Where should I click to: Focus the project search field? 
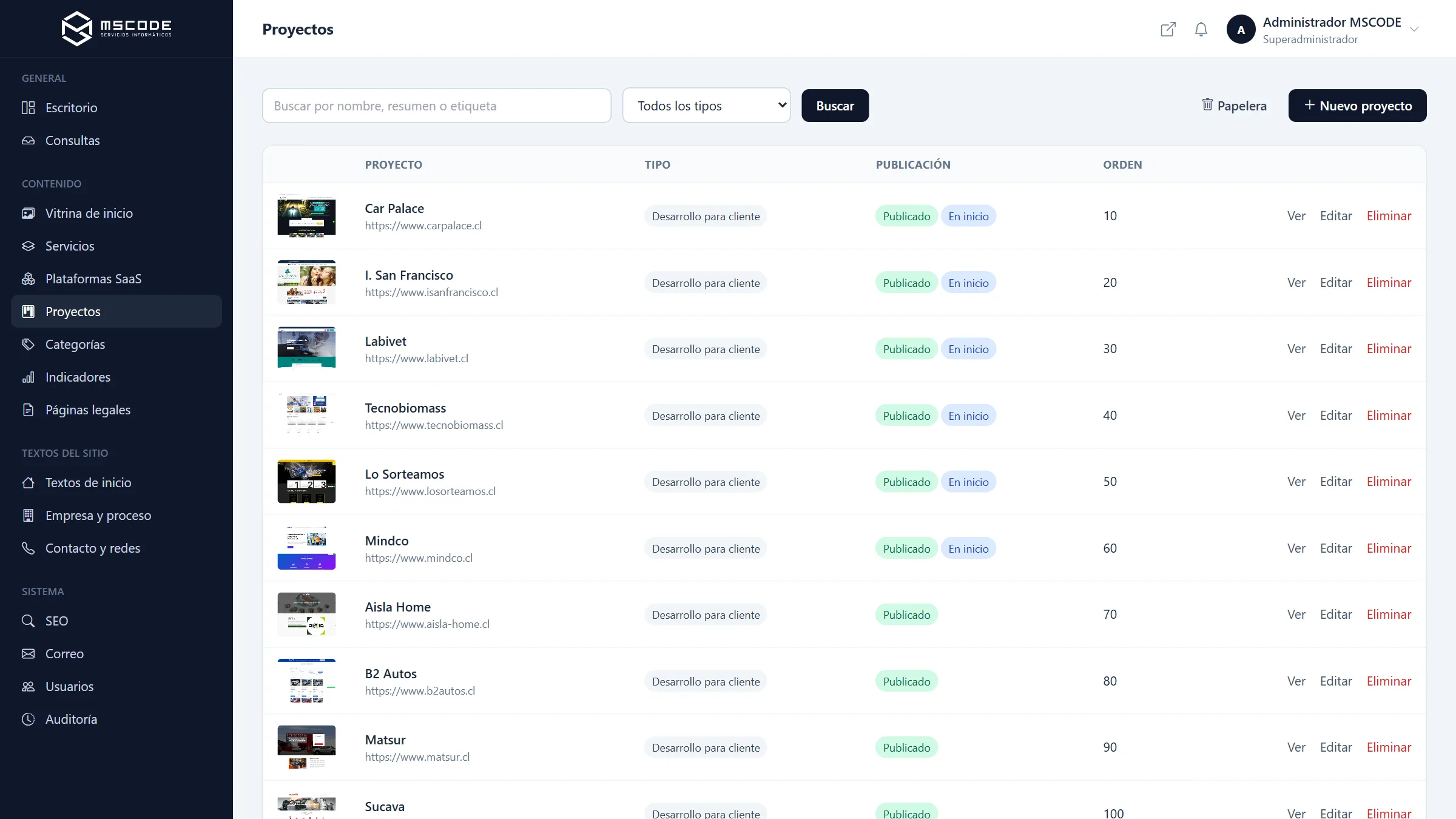click(436, 106)
